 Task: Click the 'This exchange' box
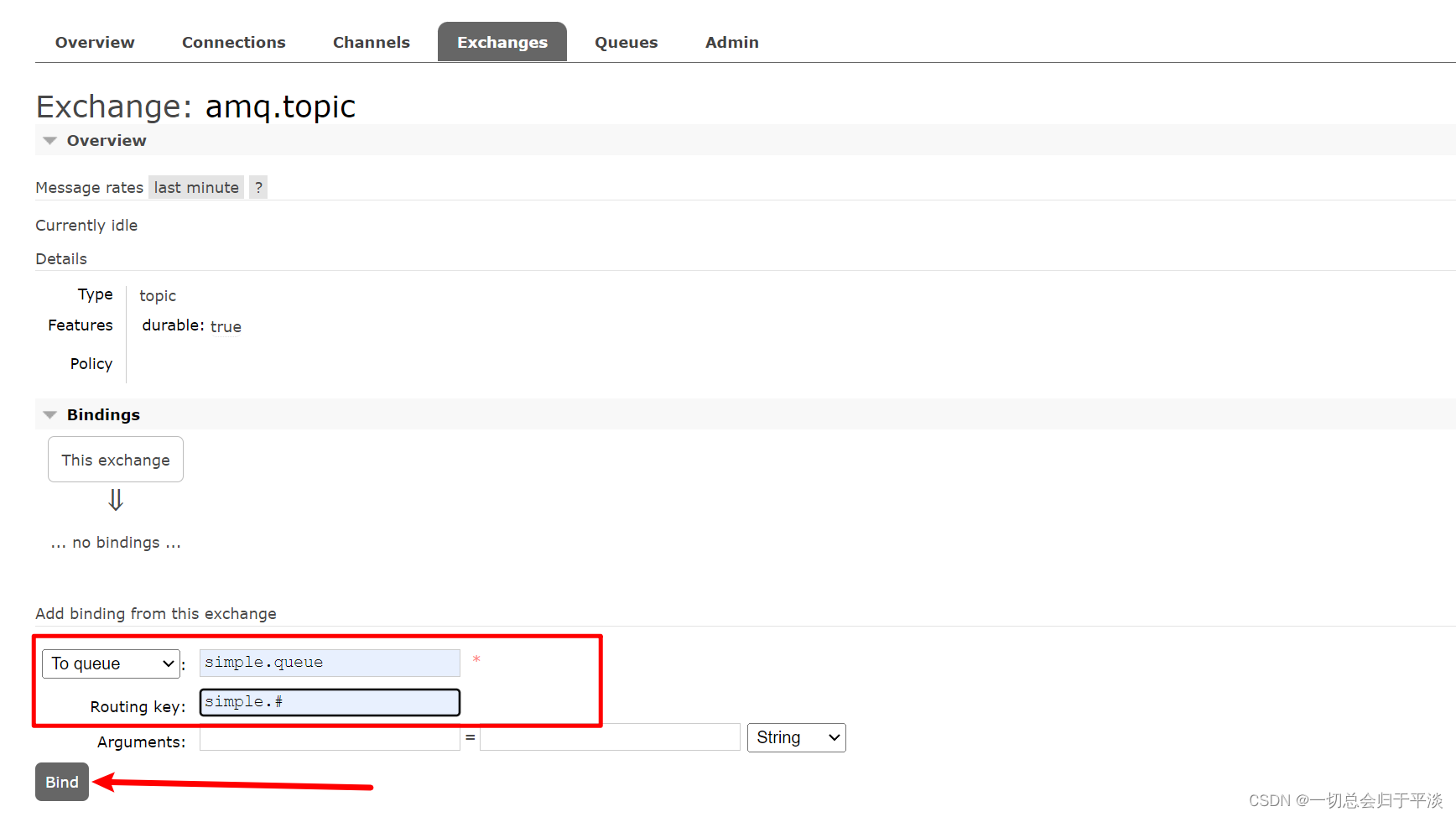point(116,460)
